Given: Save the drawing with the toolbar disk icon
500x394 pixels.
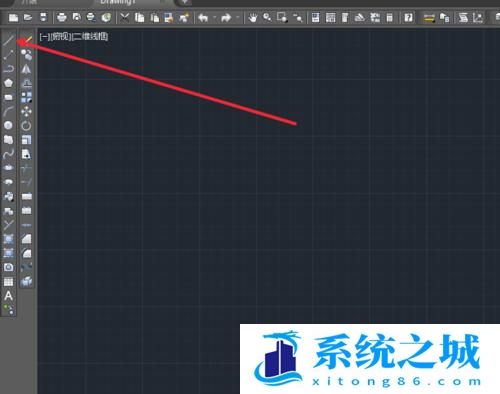Looking at the screenshot, I should (x=43, y=17).
